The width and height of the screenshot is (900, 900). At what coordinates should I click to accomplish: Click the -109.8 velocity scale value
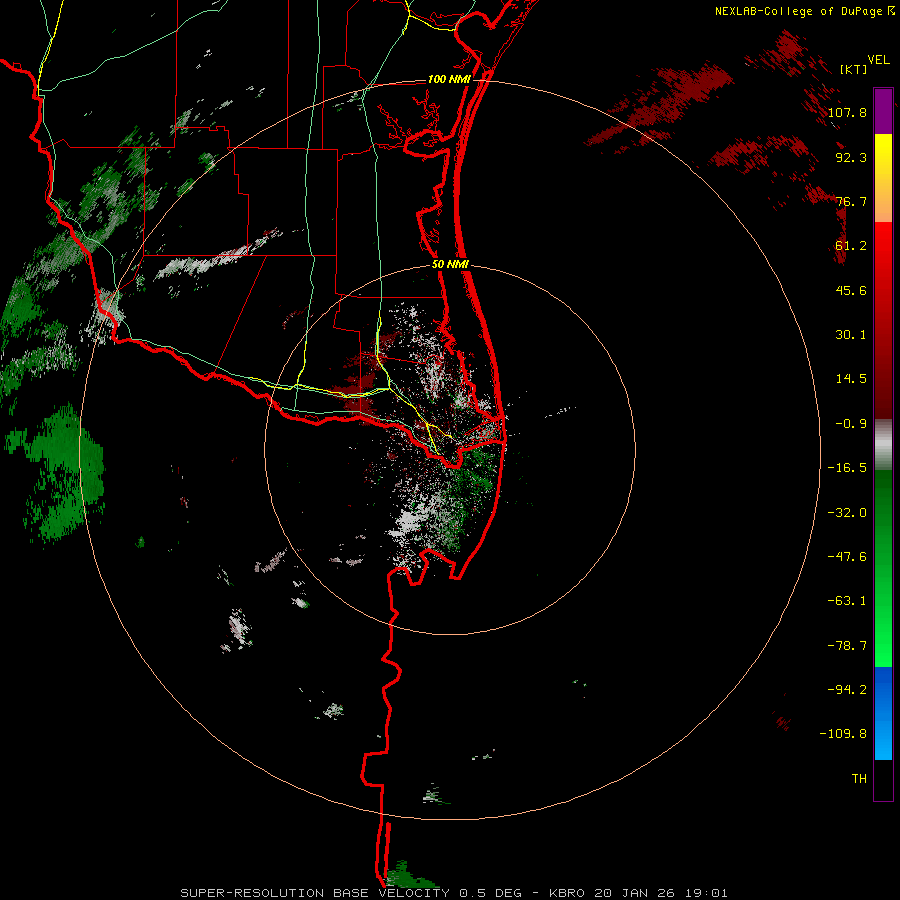click(x=843, y=734)
